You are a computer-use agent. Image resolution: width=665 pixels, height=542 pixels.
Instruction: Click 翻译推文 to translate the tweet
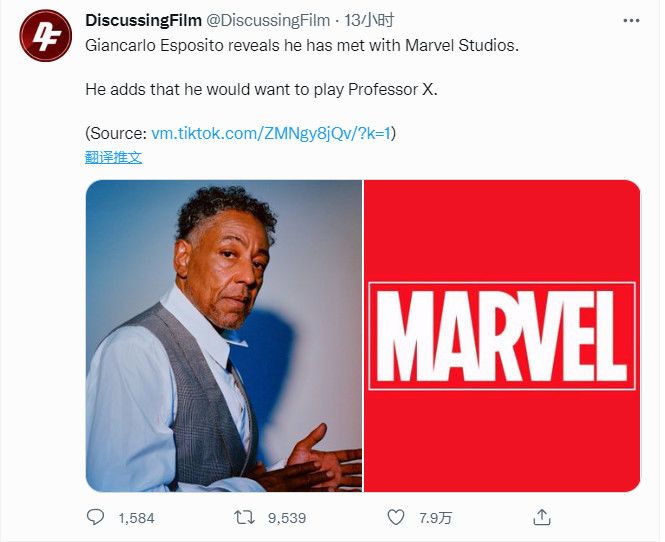(x=113, y=157)
